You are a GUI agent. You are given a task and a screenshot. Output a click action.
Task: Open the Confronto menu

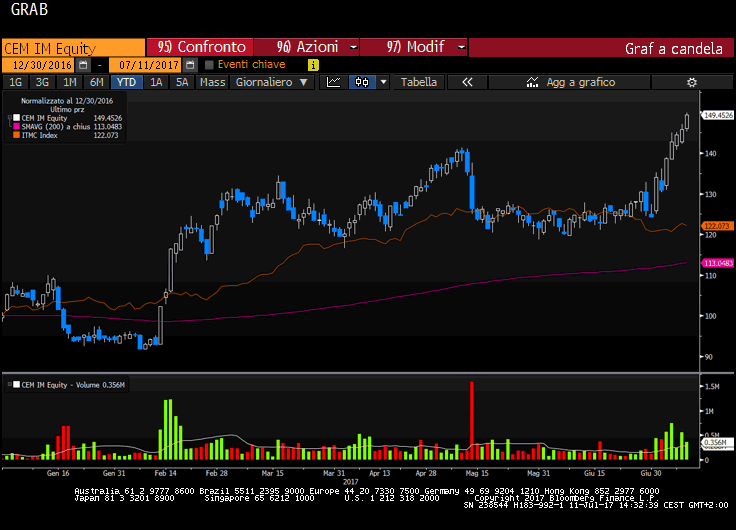[x=201, y=47]
